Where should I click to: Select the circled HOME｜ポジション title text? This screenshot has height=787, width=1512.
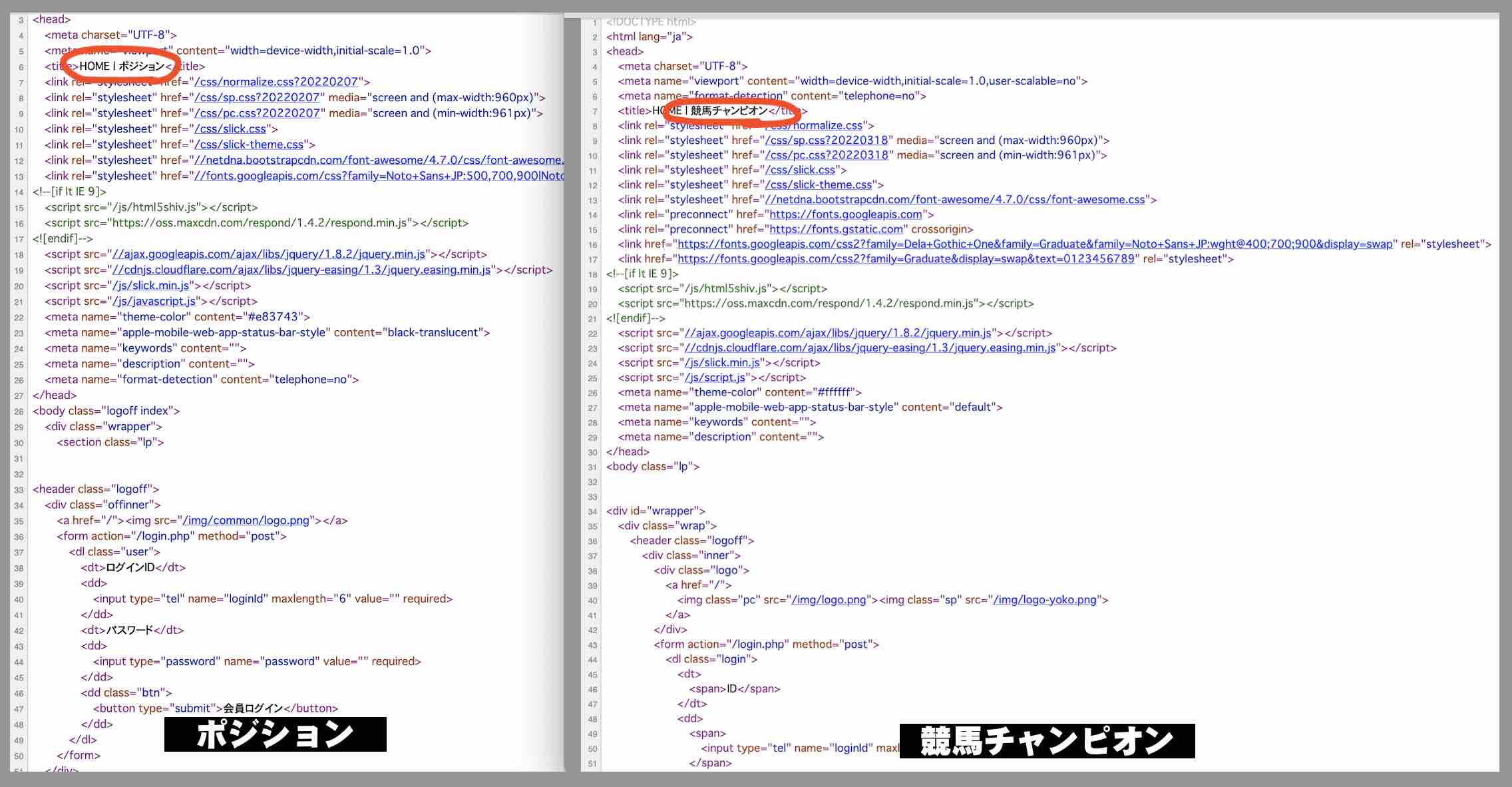123,66
